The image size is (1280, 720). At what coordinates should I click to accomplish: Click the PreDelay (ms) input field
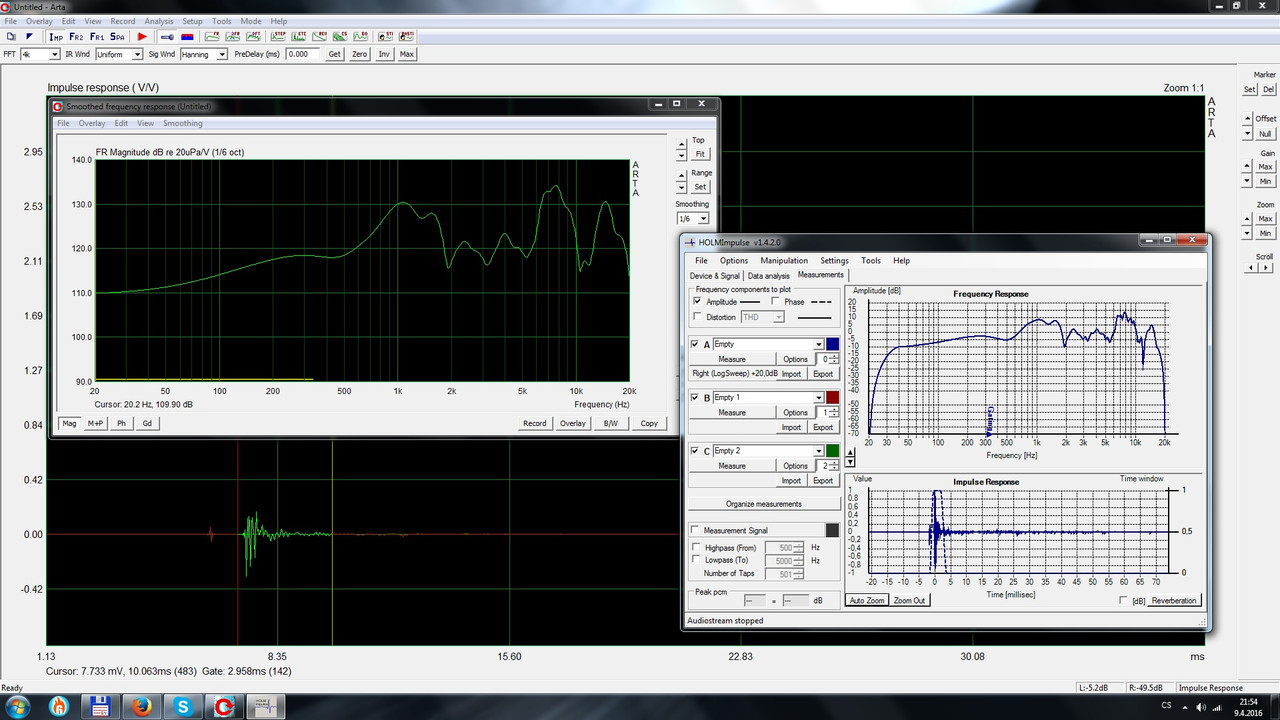[303, 54]
